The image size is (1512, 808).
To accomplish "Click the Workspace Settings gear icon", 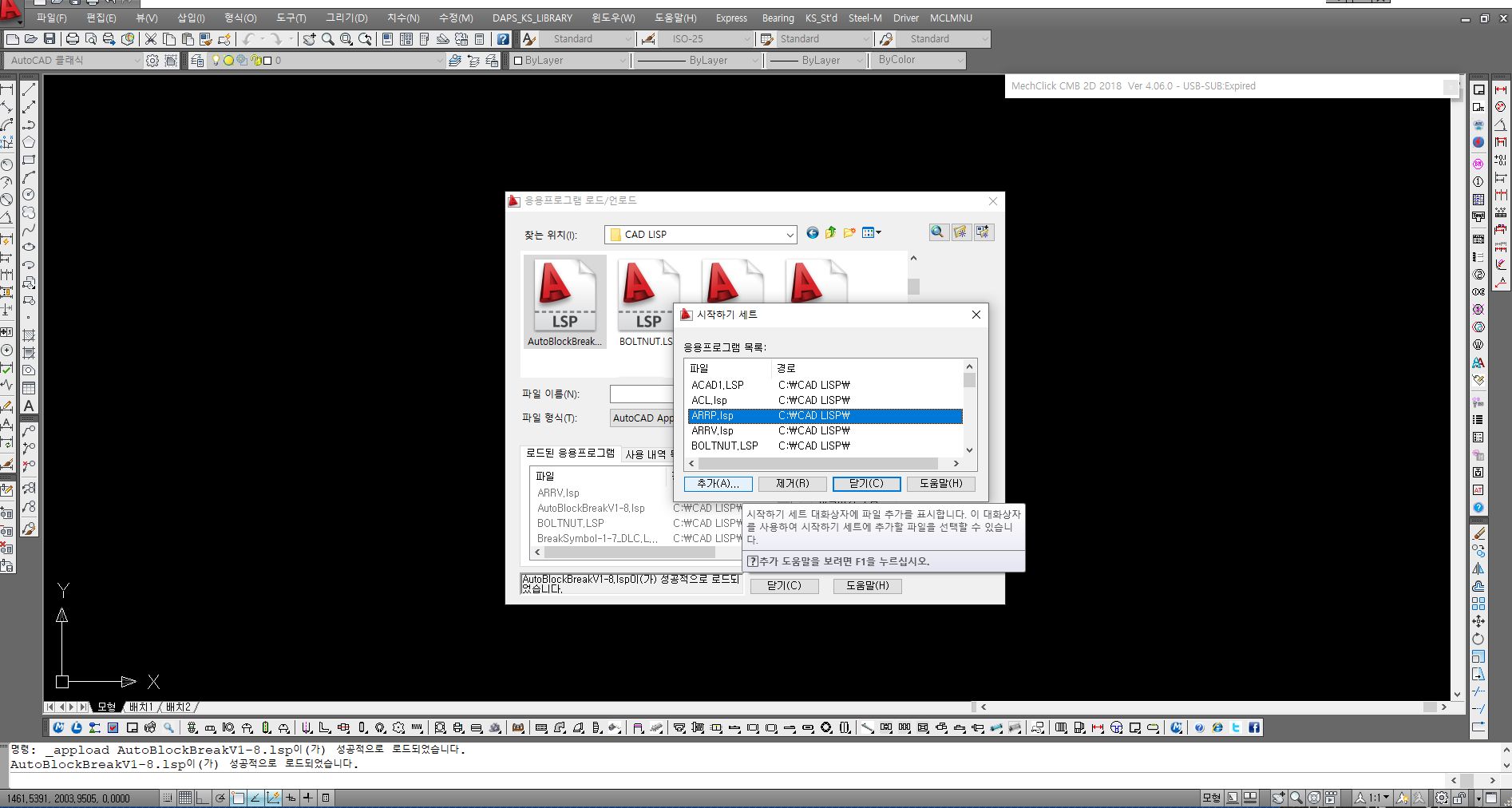I will tap(152, 61).
